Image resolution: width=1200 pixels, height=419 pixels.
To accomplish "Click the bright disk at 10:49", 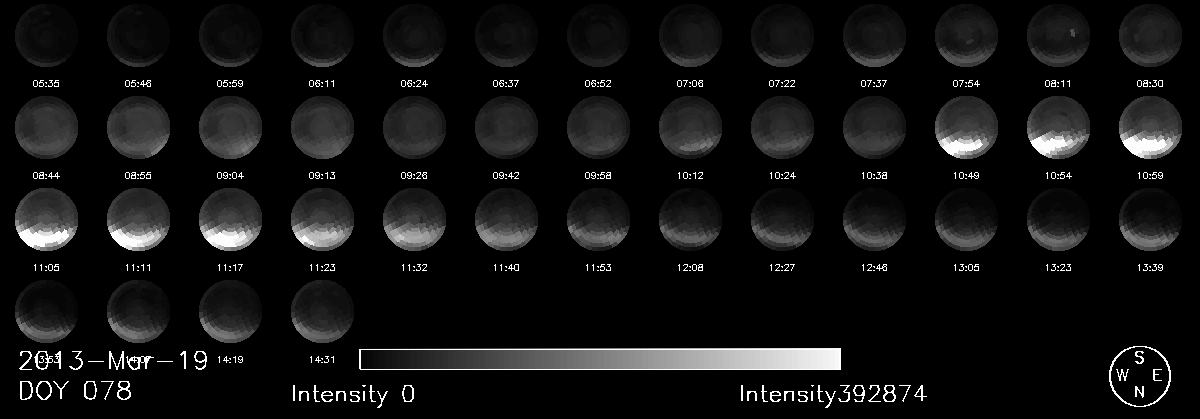I will (966, 127).
